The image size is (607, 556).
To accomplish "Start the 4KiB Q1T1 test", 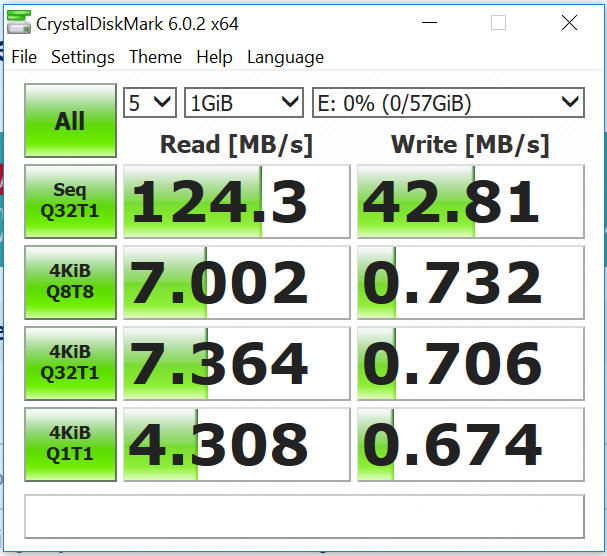I will (70, 444).
